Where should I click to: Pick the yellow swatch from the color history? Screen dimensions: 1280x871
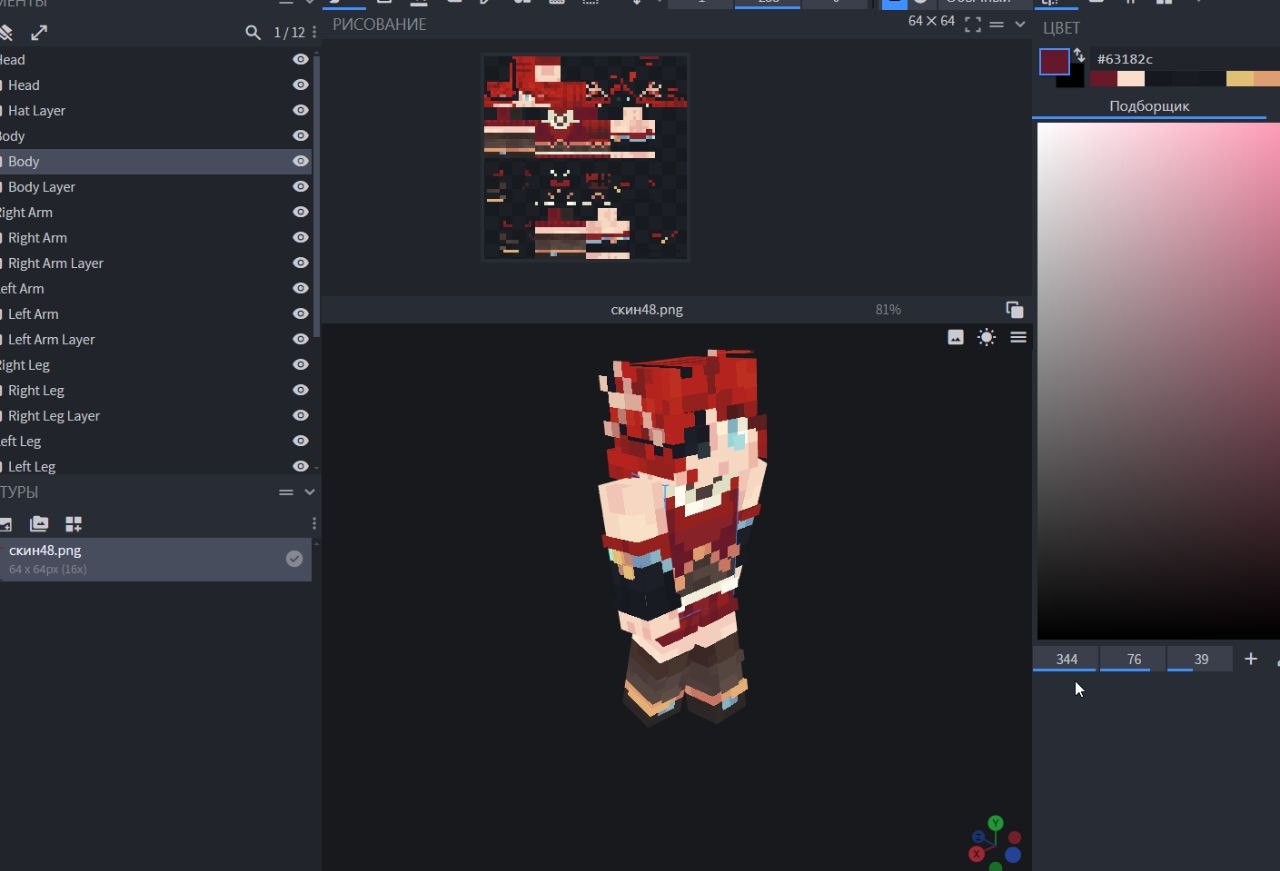[x=1240, y=79]
